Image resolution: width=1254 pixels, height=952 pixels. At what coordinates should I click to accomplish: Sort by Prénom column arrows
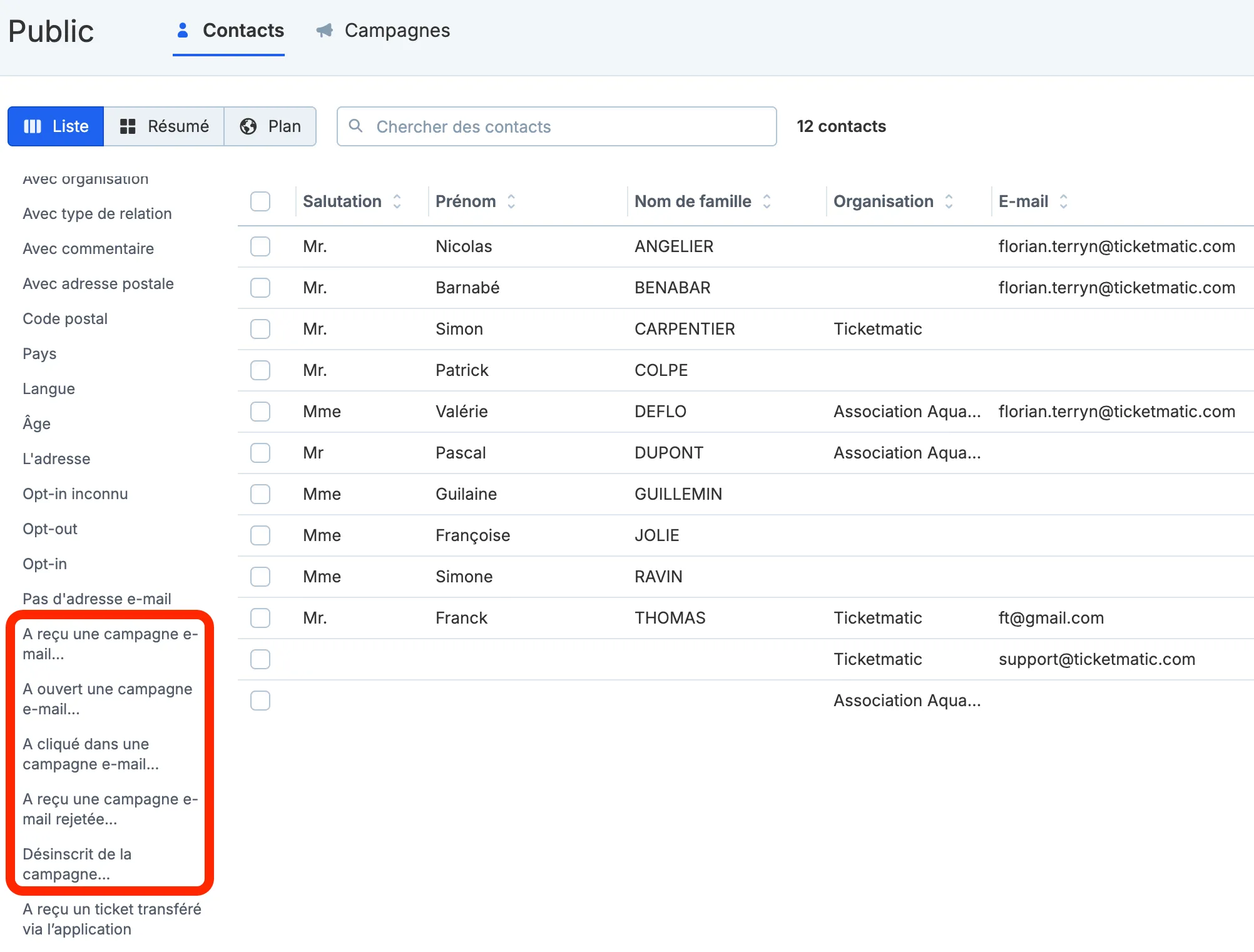511,201
